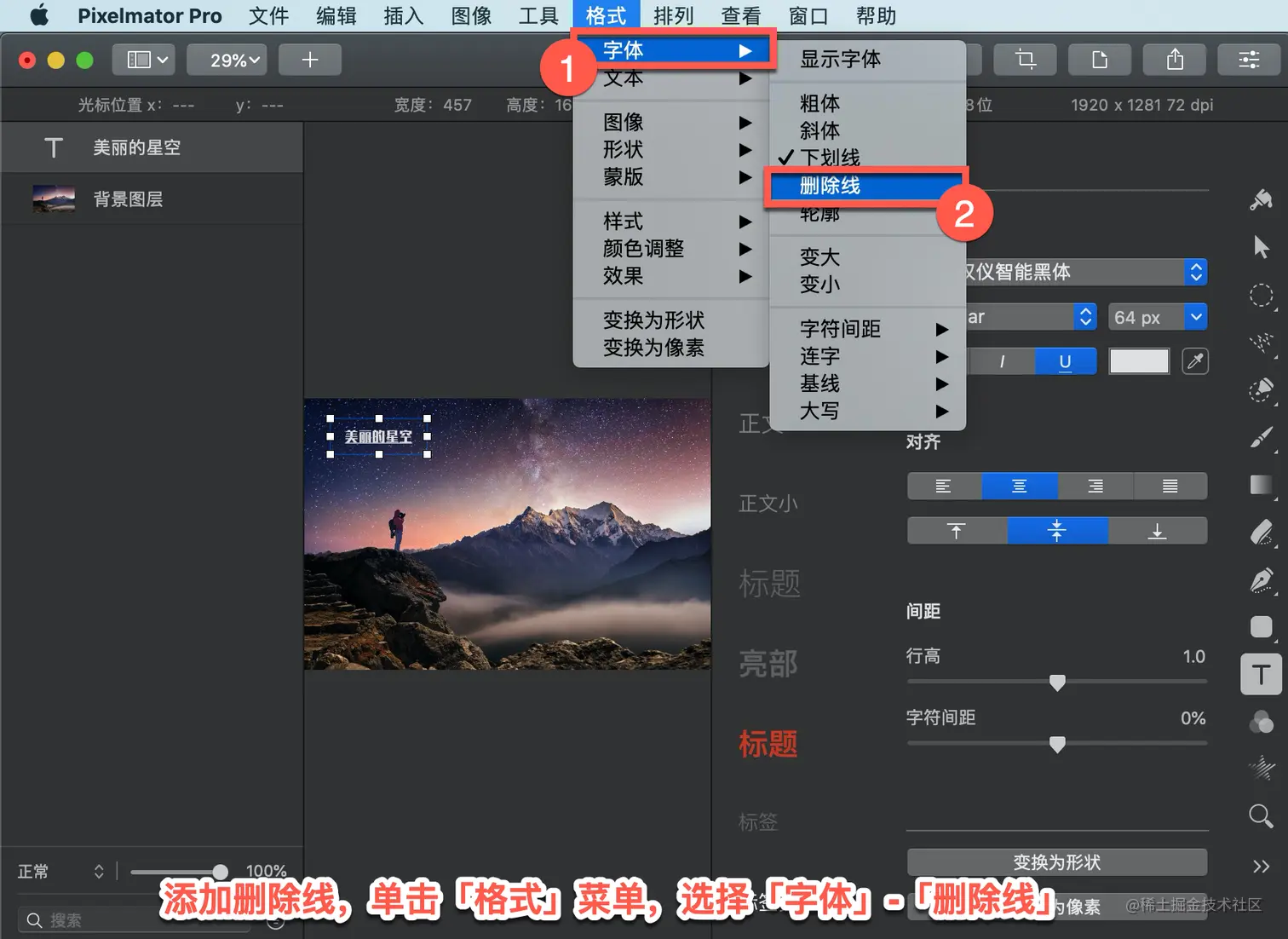Choose 粗体 from the font submenu
The width and height of the screenshot is (1288, 939).
click(867, 103)
